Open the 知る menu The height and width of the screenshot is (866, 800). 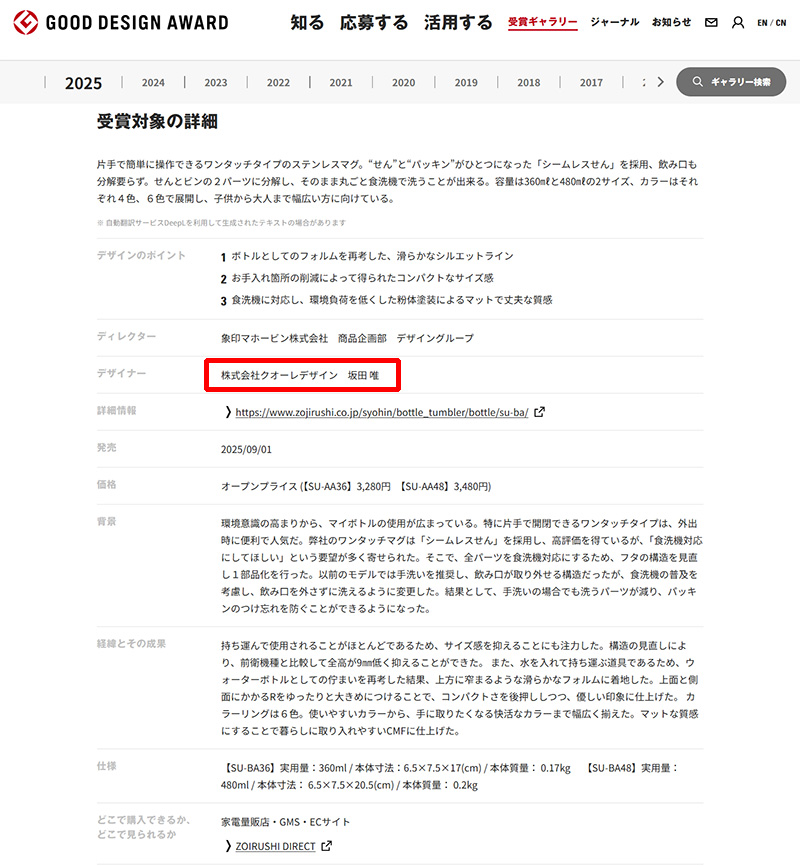pyautogui.click(x=307, y=22)
